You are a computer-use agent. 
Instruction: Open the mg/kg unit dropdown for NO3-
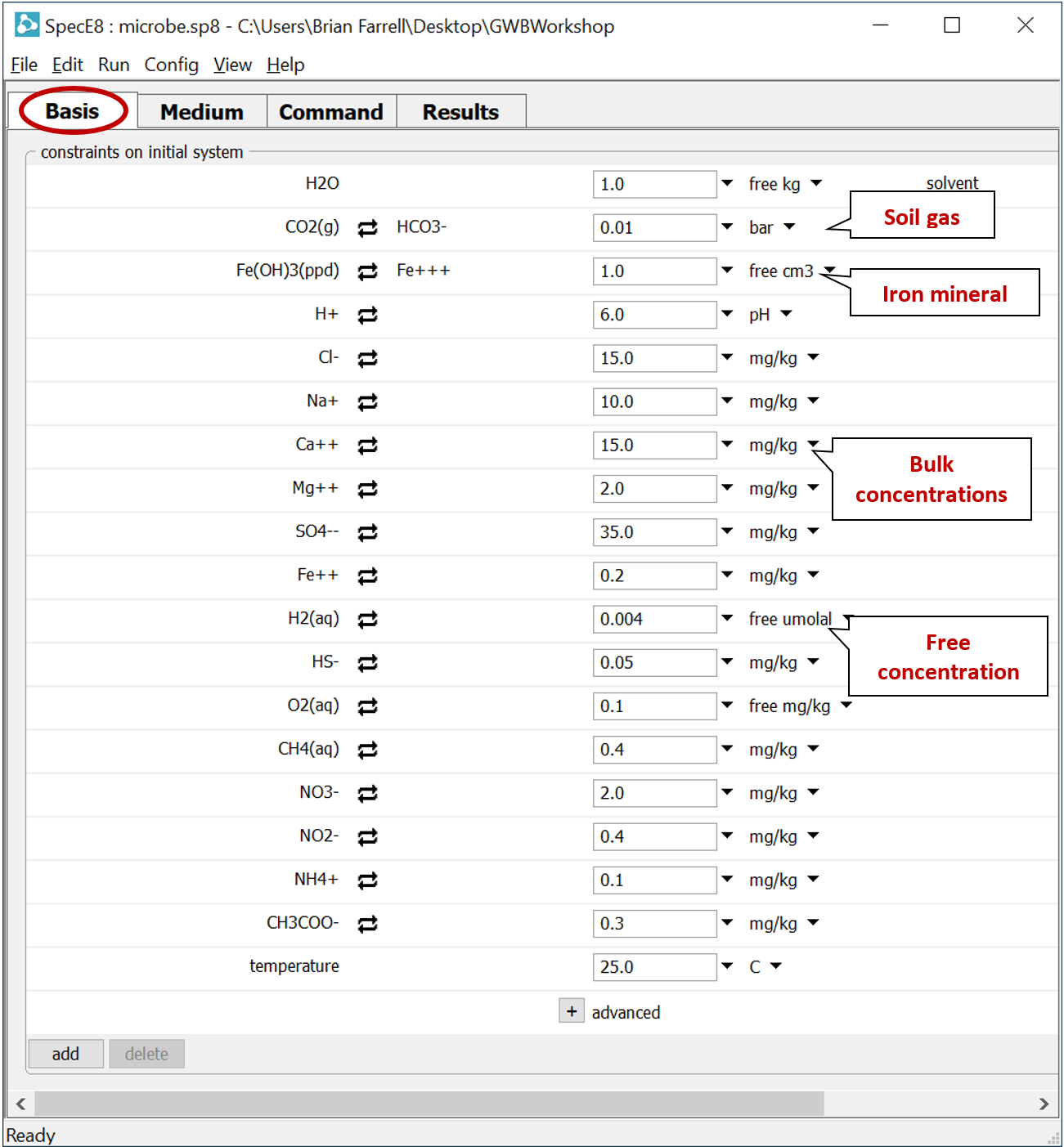coord(813,791)
